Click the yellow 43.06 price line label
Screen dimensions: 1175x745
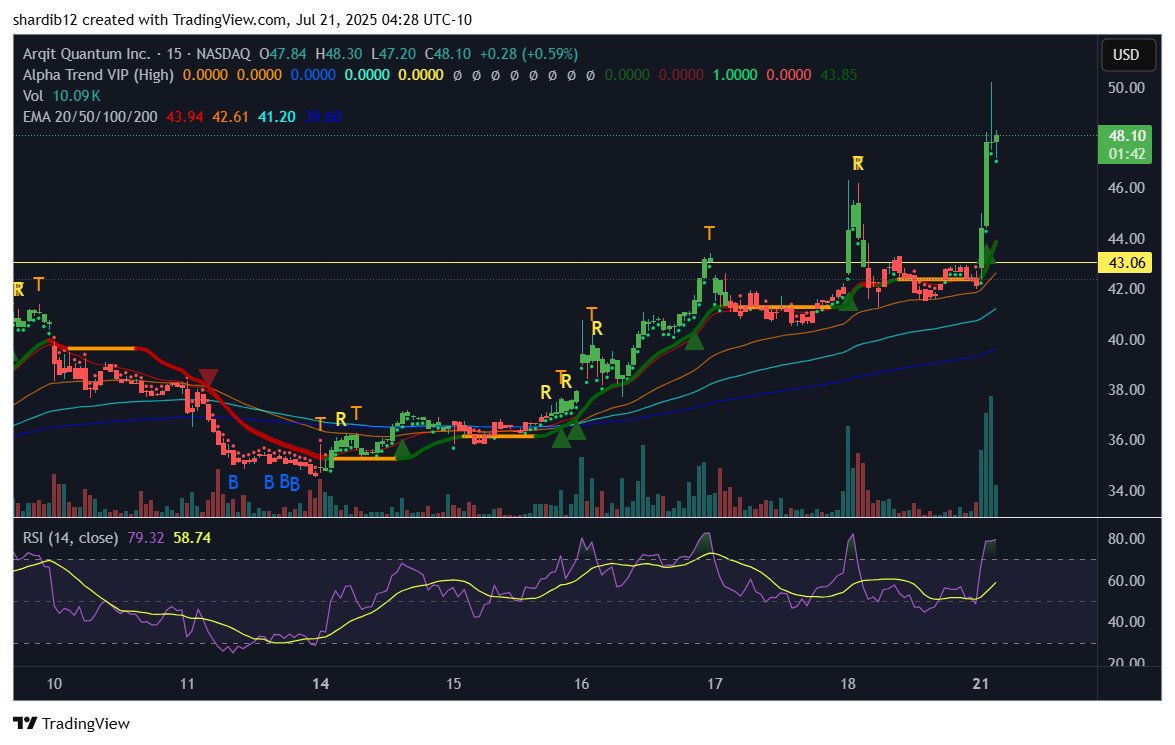(x=1127, y=262)
